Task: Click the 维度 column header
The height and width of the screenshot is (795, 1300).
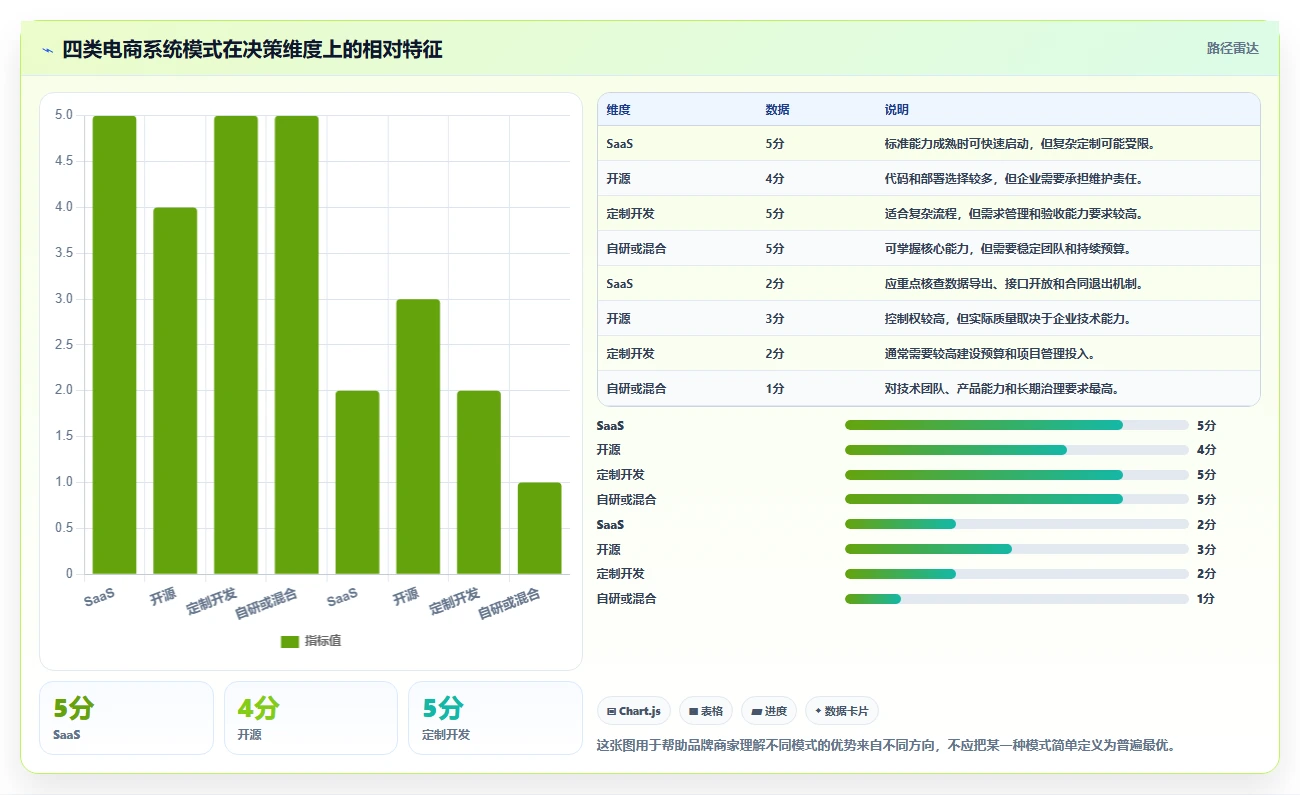Action: coord(618,110)
